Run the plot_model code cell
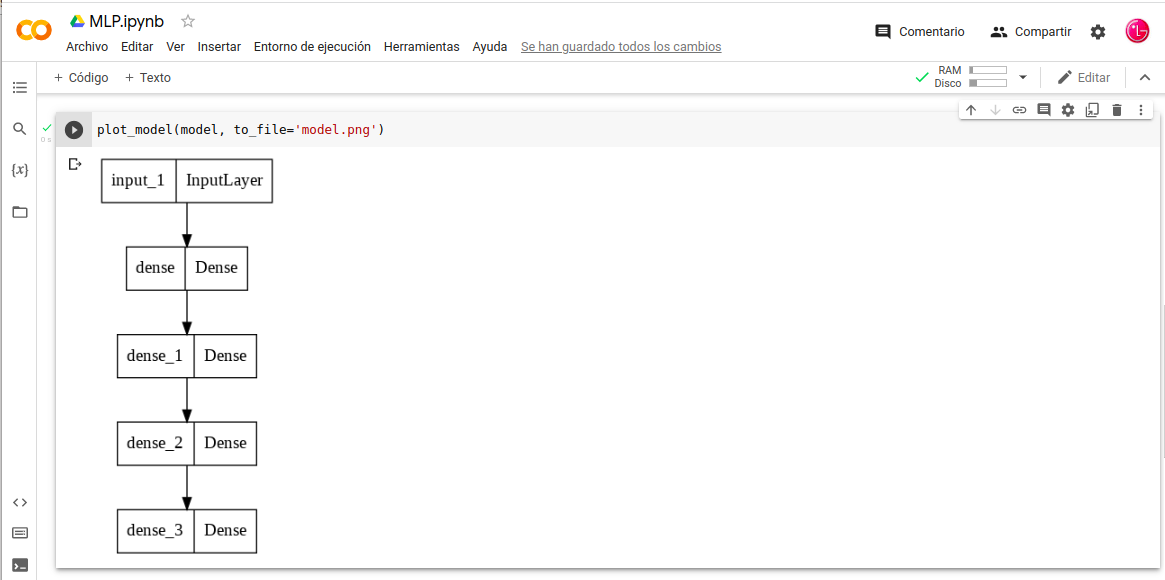This screenshot has width=1165, height=580. pyautogui.click(x=74, y=130)
